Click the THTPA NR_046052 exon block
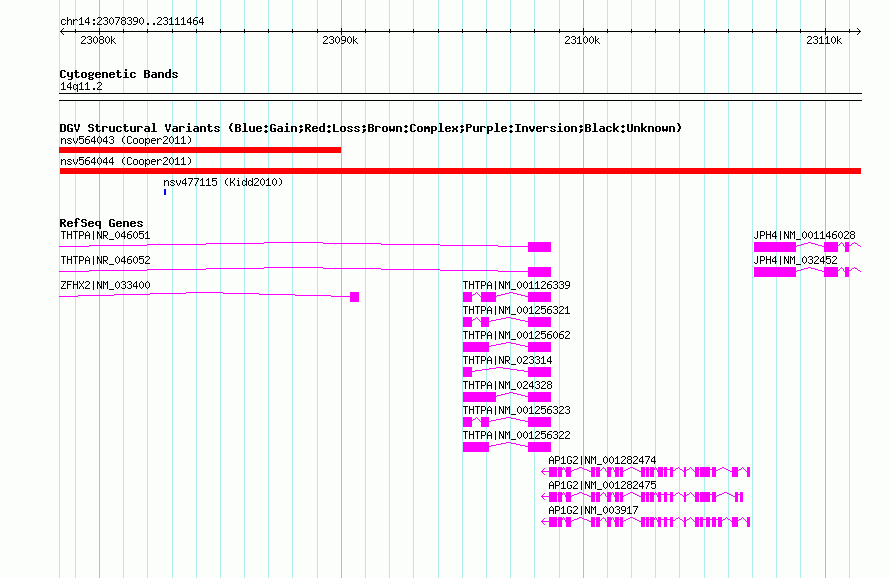Screen dimensions: 890x578 [x=539, y=272]
